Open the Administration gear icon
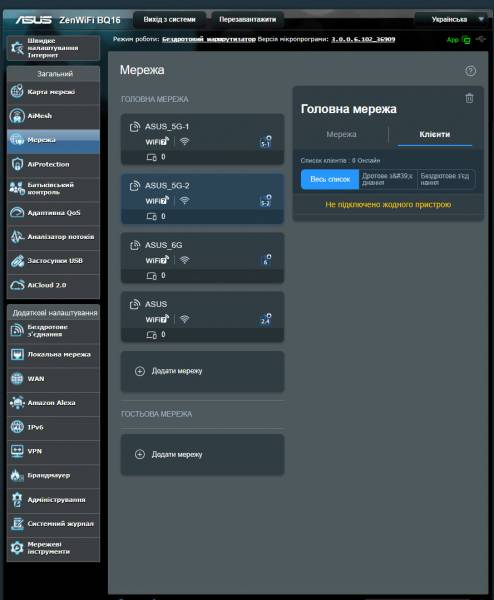 click(x=17, y=499)
